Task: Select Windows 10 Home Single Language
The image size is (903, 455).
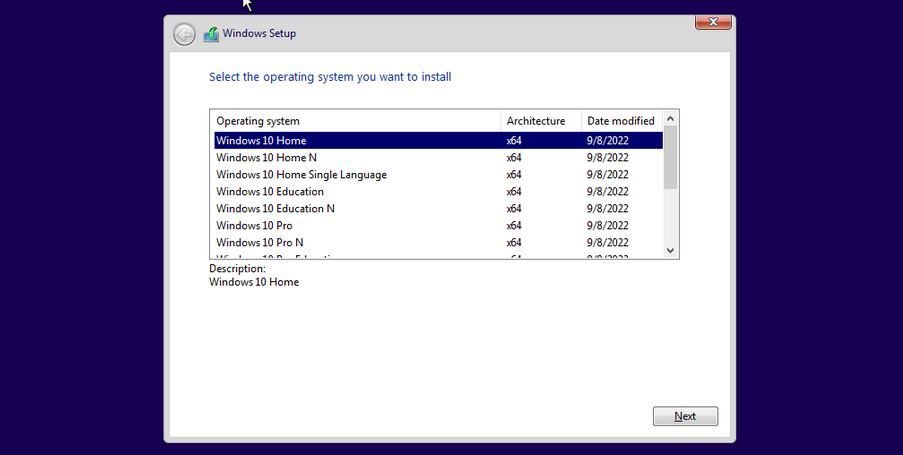Action: tap(438, 175)
